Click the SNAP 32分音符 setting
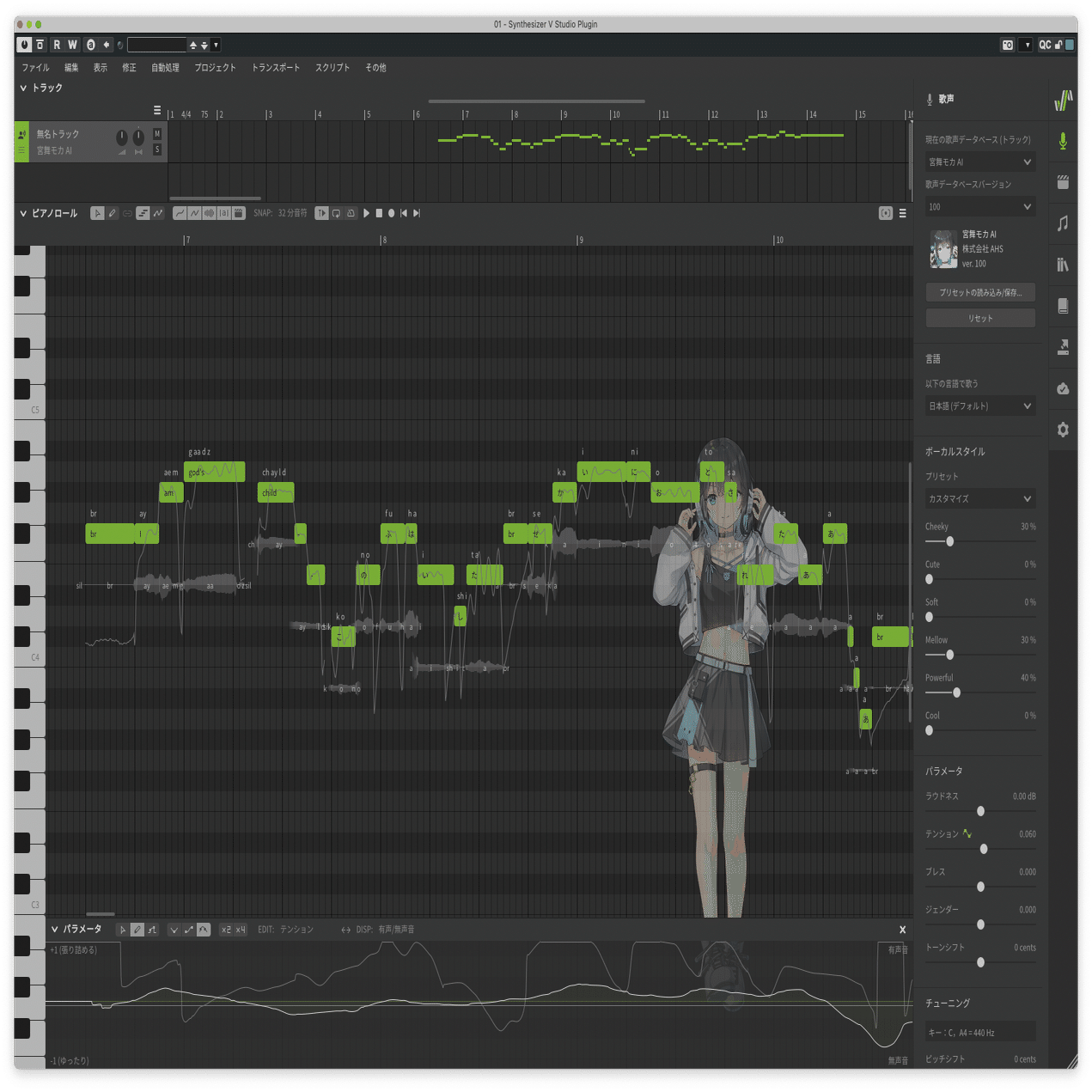1092x1092 pixels. pyautogui.click(x=280, y=213)
